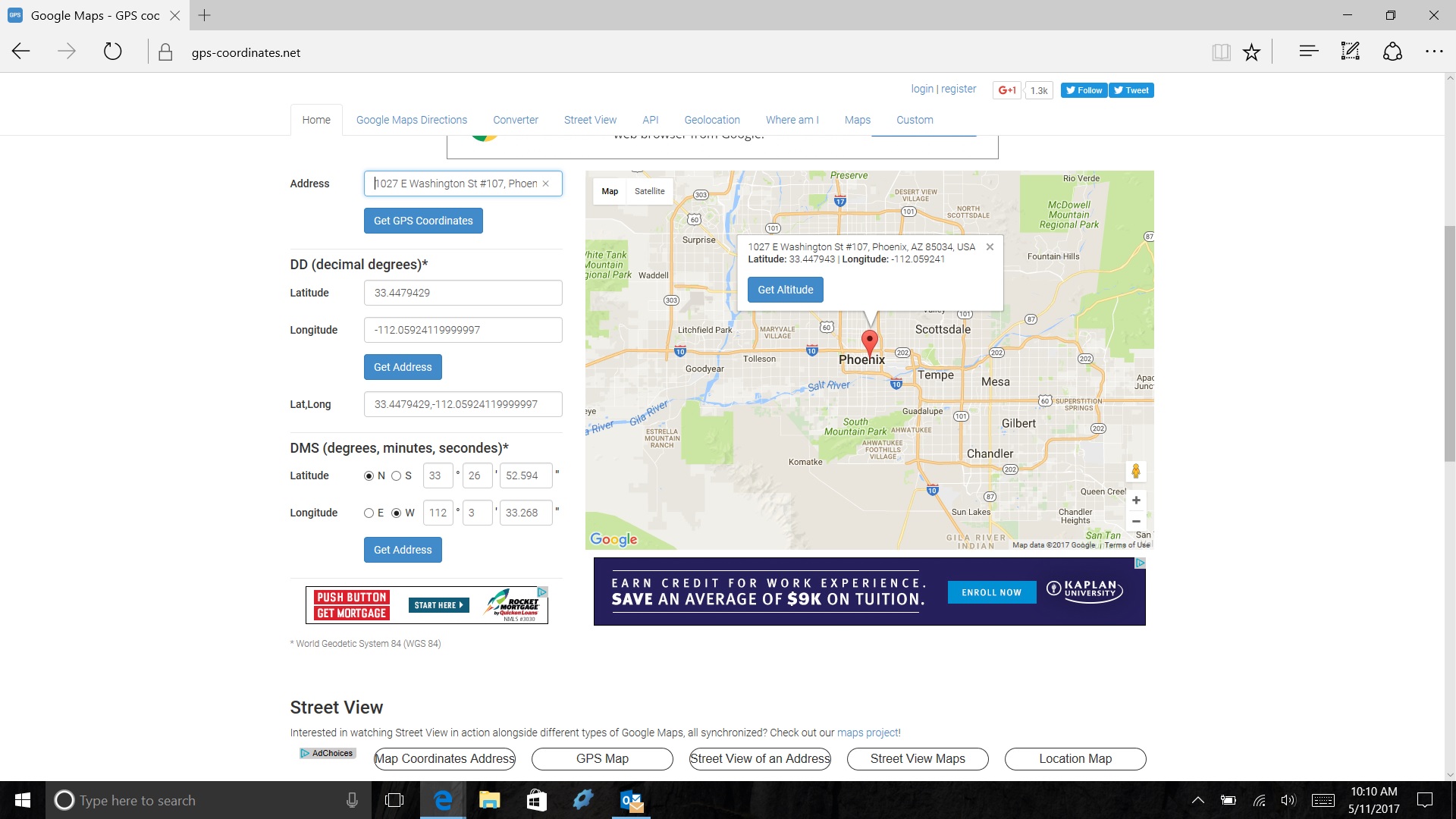This screenshot has width=1456, height=819.
Task: Click the volume speaker tray icon
Action: [x=1288, y=800]
